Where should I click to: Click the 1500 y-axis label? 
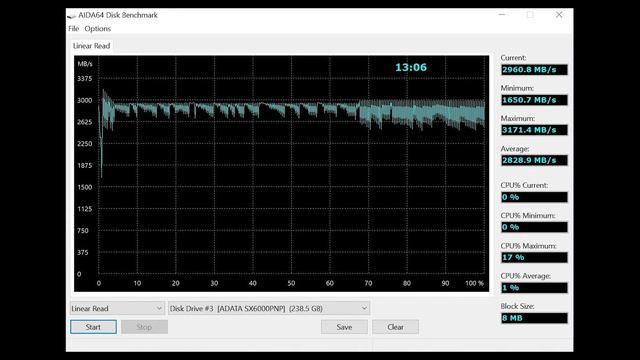[x=84, y=187]
